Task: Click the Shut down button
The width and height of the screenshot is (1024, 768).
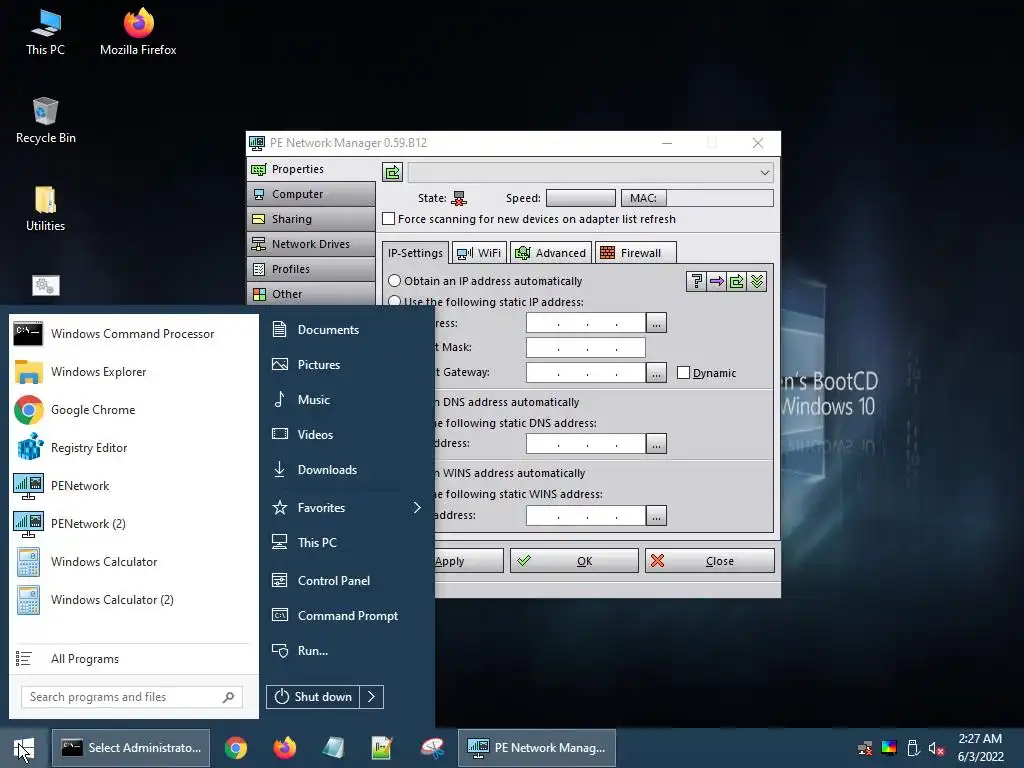Action: click(313, 697)
